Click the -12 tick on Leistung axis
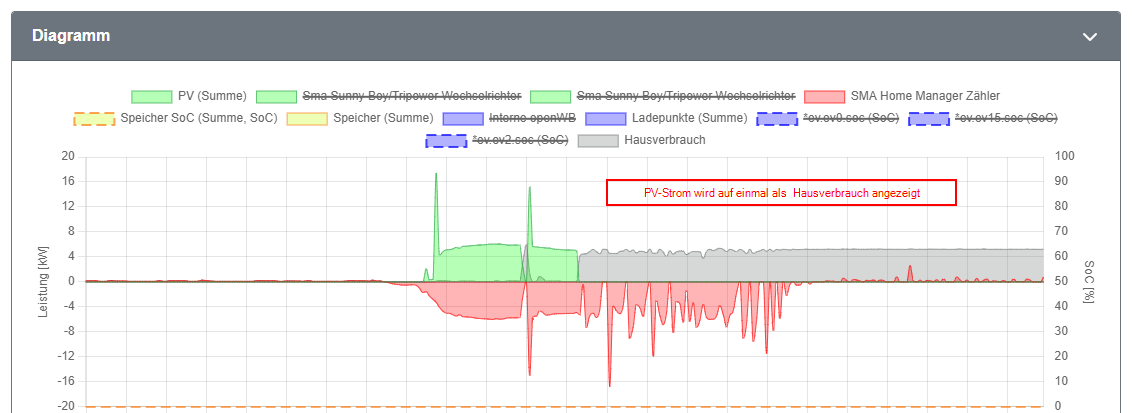Viewport: 1132px width, 413px height. pyautogui.click(x=68, y=356)
